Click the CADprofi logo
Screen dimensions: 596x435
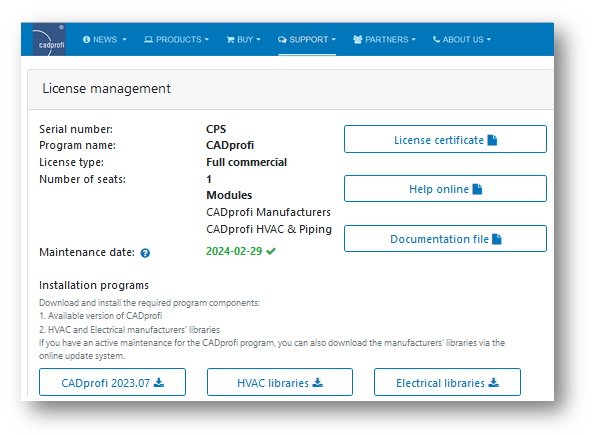click(49, 40)
